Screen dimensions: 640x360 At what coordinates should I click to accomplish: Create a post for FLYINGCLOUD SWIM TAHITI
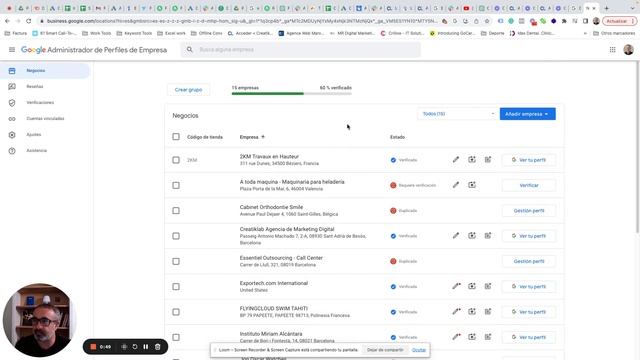click(488, 311)
